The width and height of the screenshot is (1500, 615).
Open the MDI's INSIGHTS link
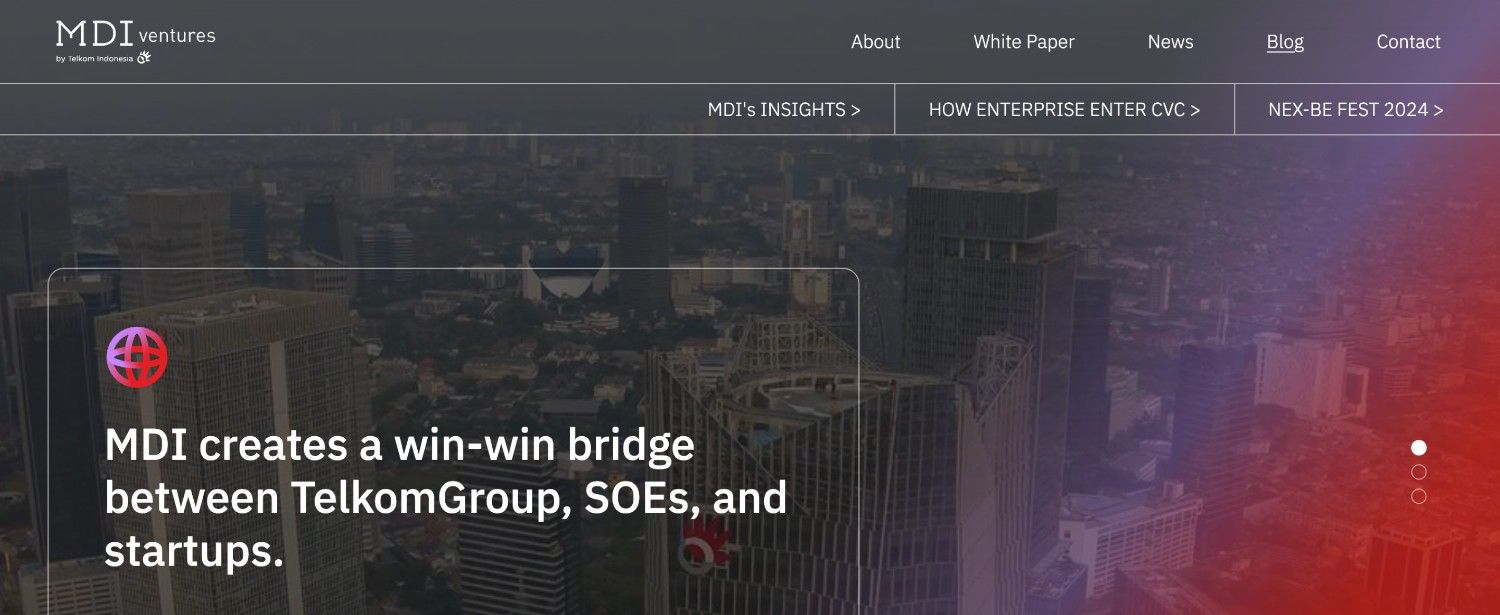(784, 110)
